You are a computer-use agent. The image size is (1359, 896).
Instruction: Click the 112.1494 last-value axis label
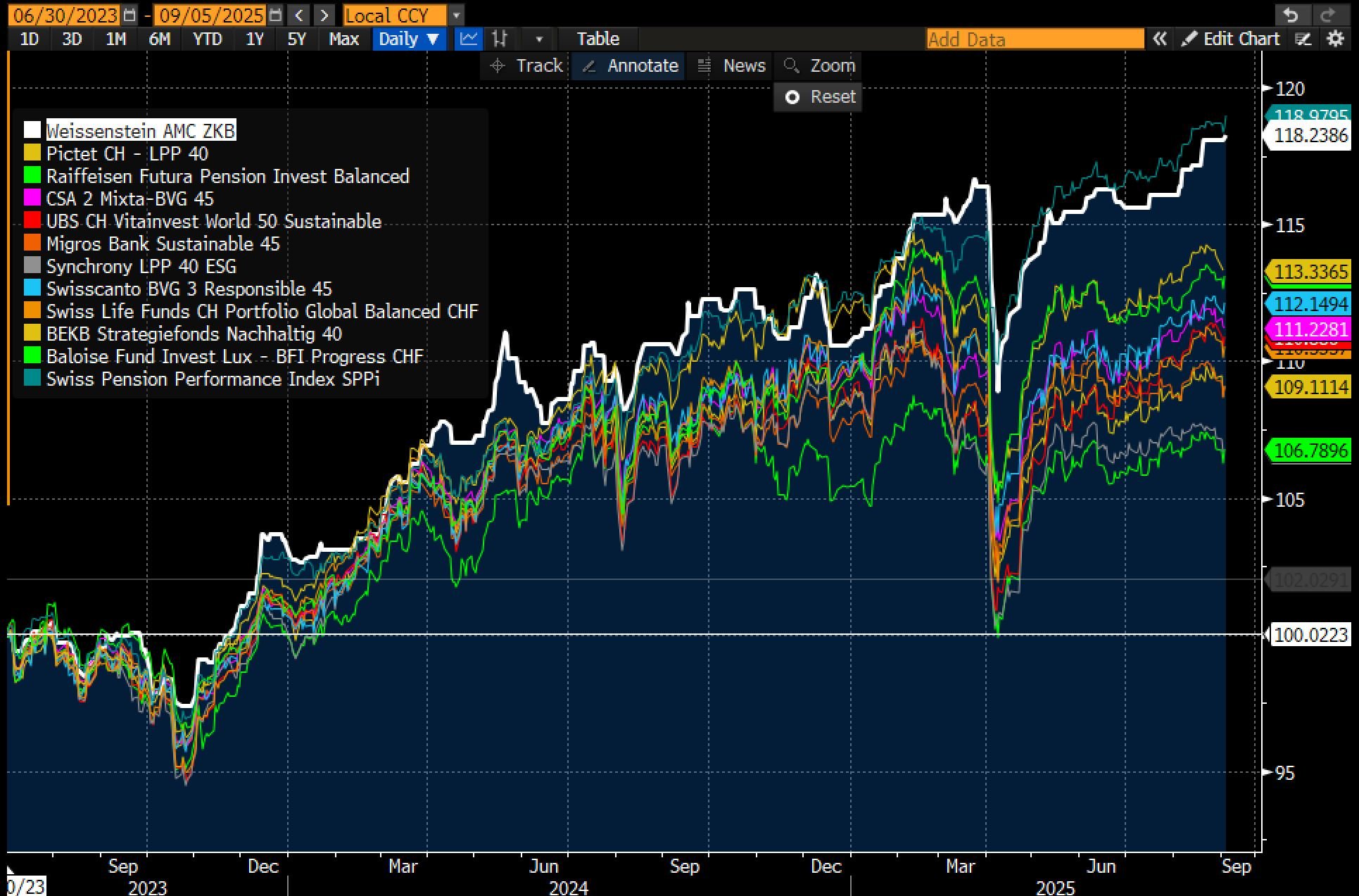(x=1309, y=304)
